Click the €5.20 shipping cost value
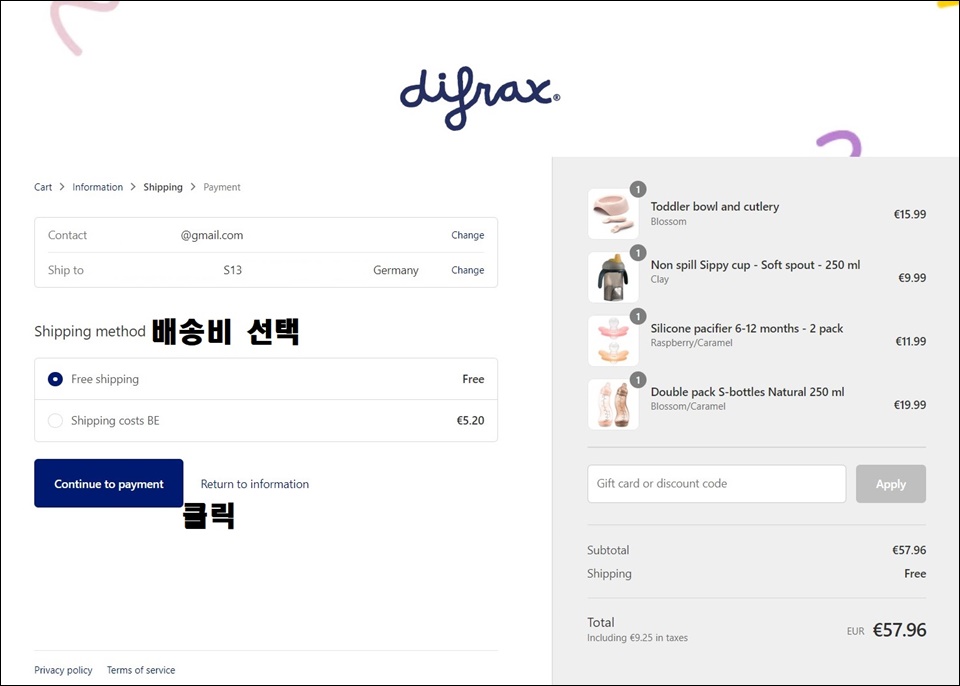This screenshot has height=686, width=960. point(470,421)
